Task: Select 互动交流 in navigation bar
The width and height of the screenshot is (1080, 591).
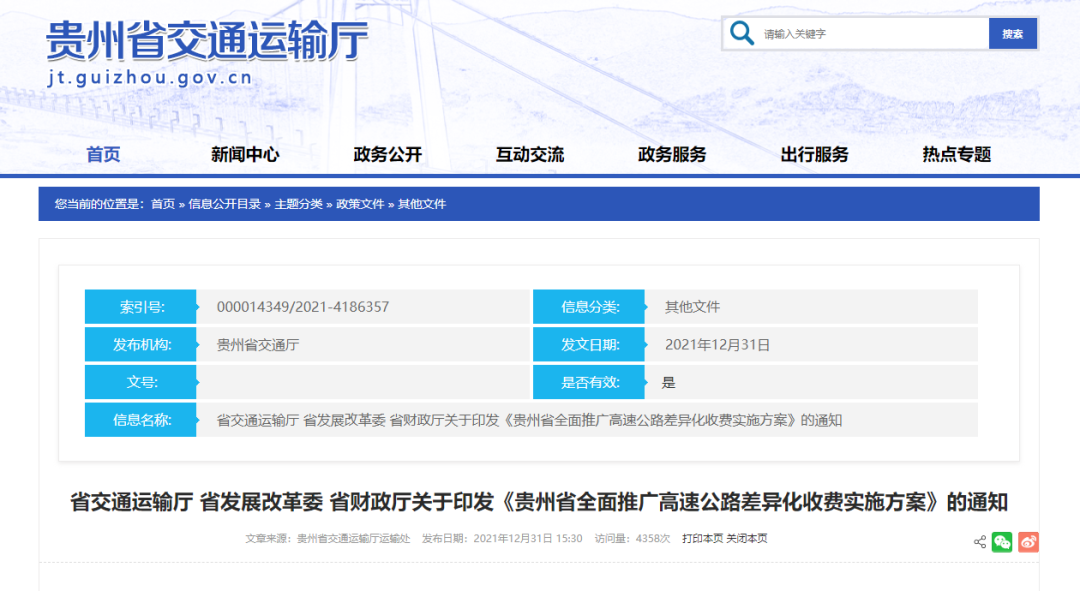Action: pyautogui.click(x=530, y=154)
